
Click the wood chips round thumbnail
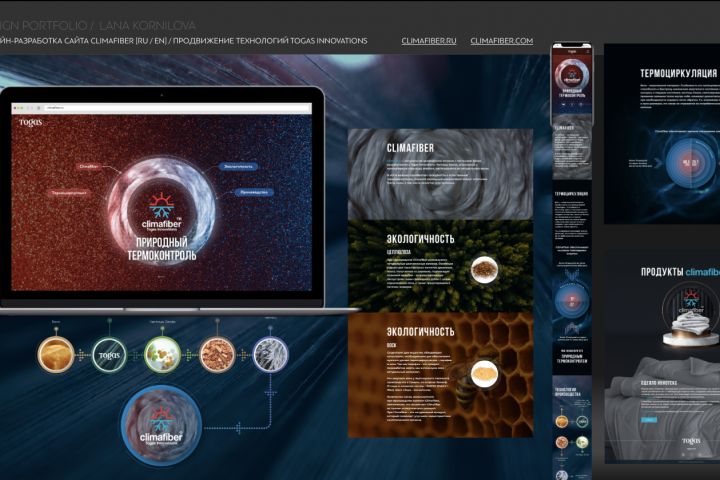click(x=484, y=269)
